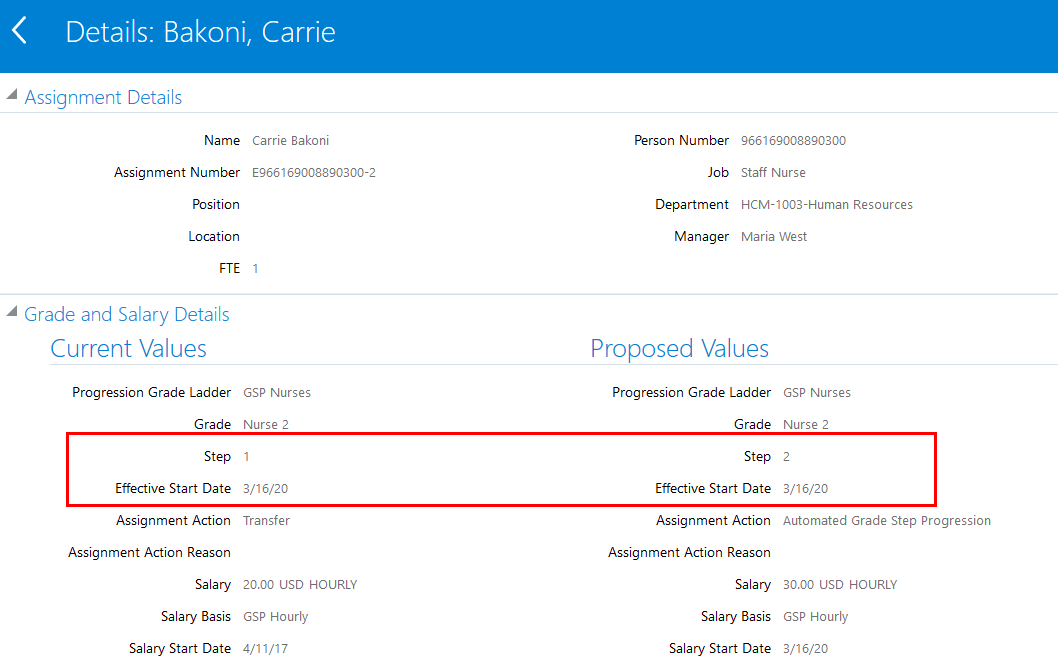This screenshot has width=1058, height=664.
Task: Click the back arrow icon
Action: tap(19, 31)
